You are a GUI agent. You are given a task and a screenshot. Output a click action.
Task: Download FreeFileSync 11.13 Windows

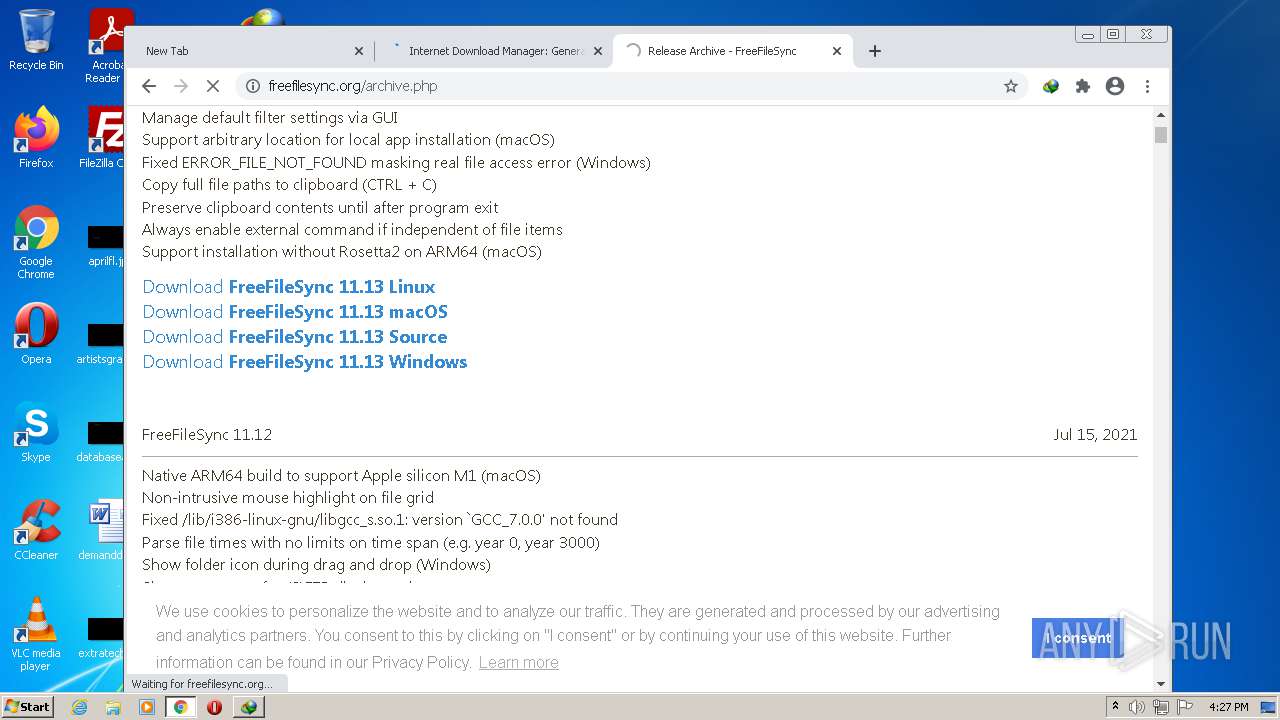tap(304, 362)
